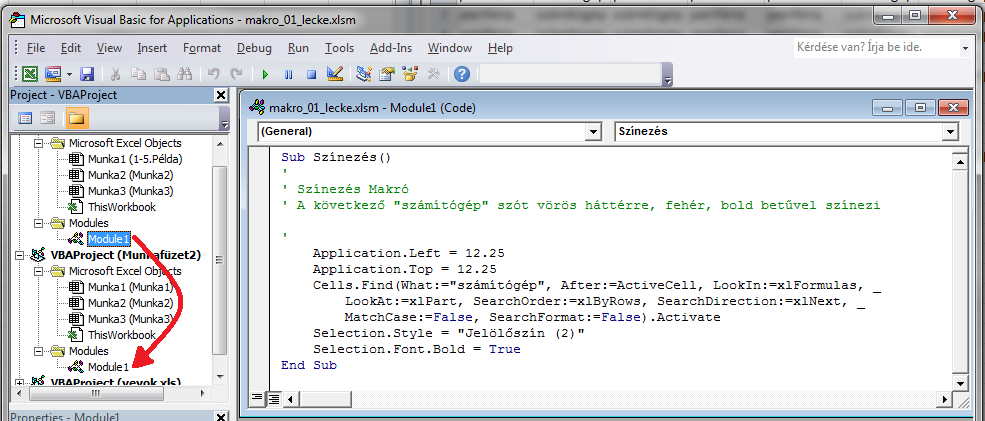Open the Window menu
985x421 pixels.
[x=450, y=48]
